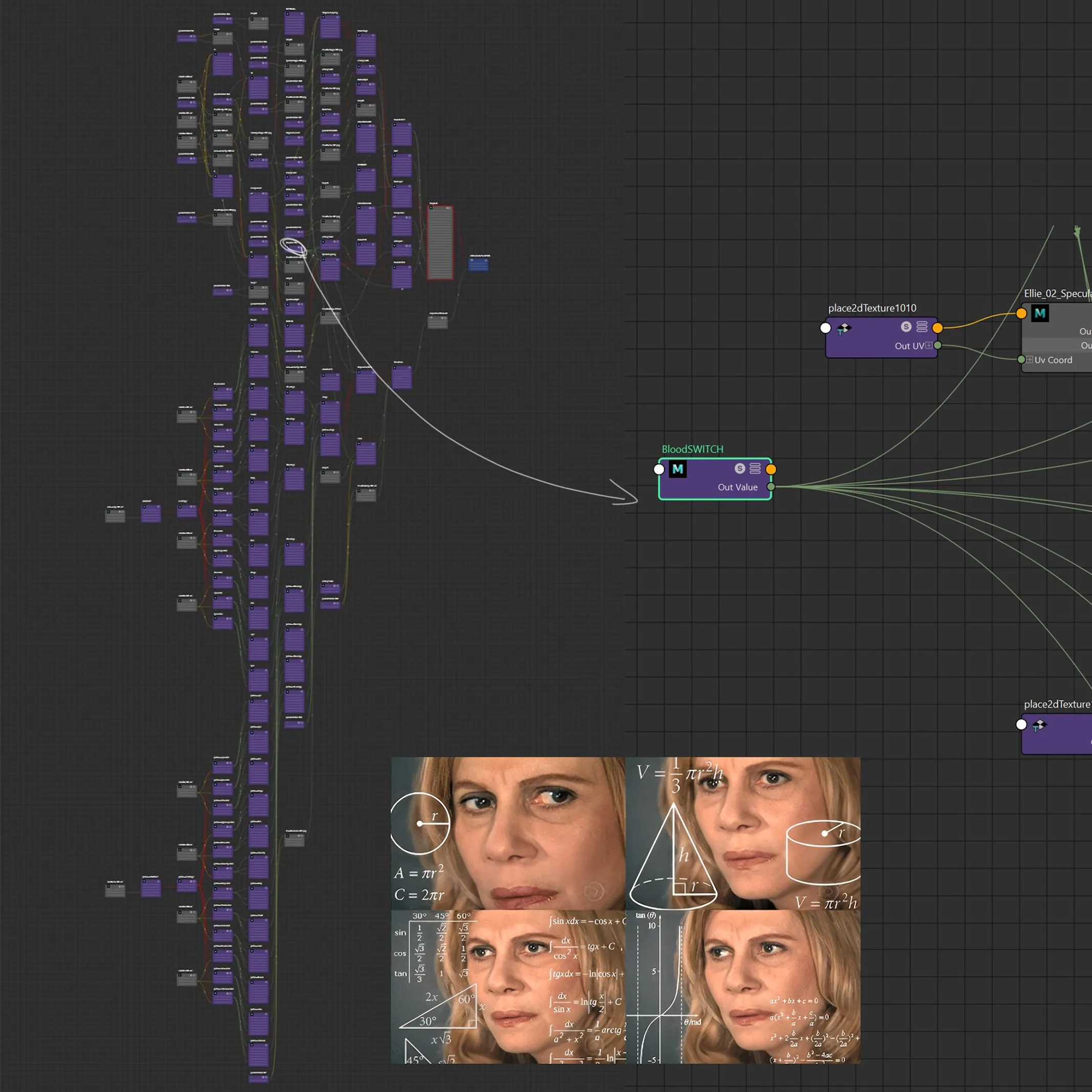Select the place2dTexture1010 node title label
This screenshot has width=1092, height=1092.
click(x=872, y=308)
